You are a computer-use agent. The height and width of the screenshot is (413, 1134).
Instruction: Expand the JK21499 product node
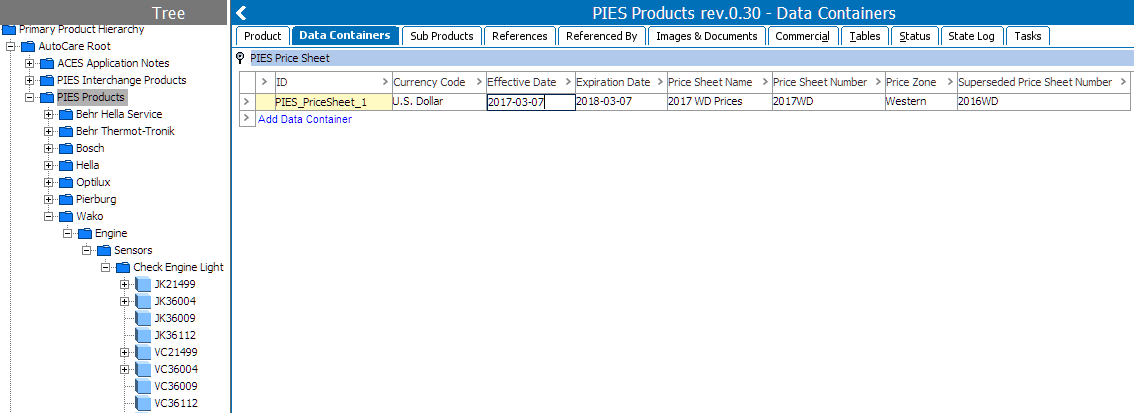point(124,284)
